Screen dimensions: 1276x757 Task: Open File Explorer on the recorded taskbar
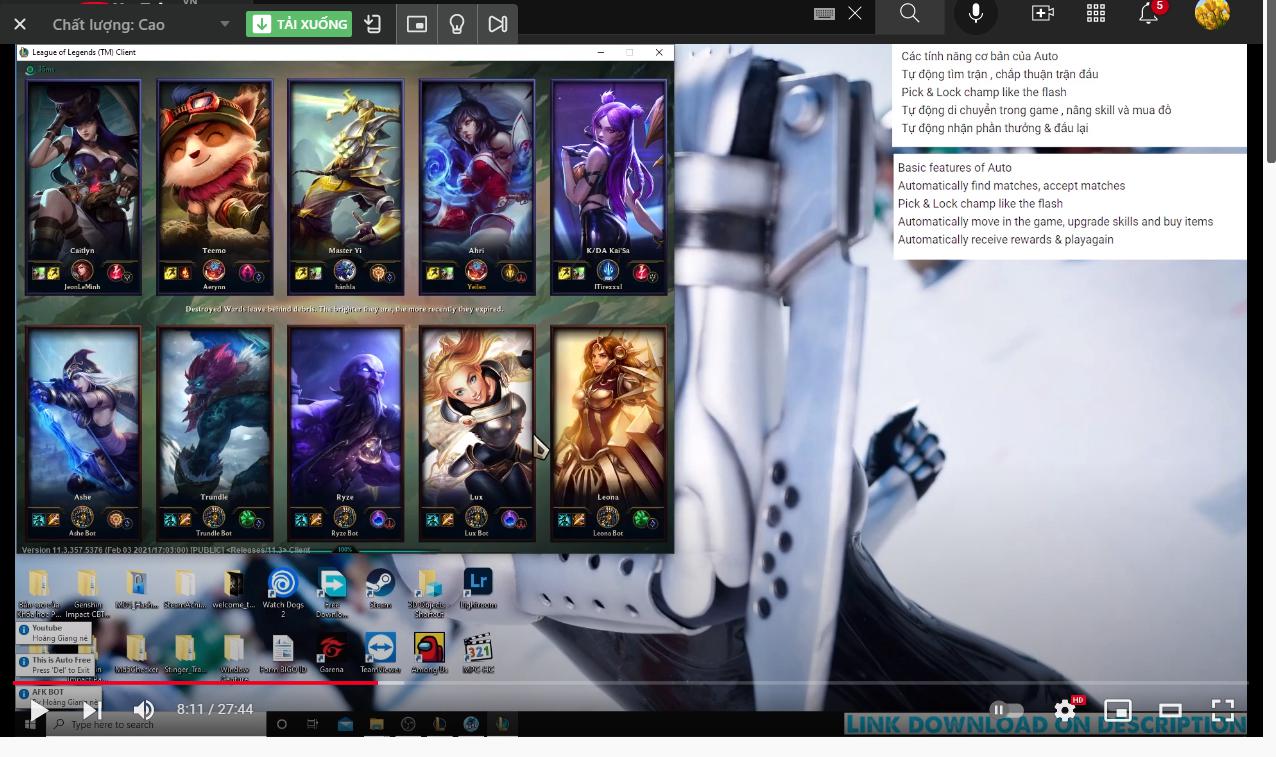[377, 724]
